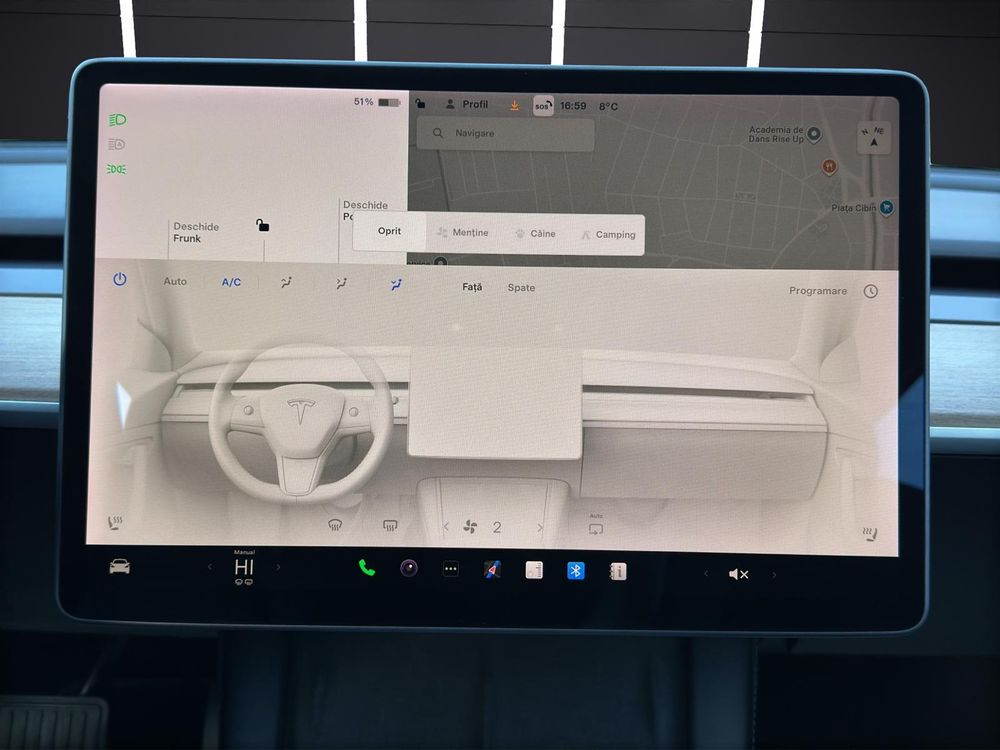The width and height of the screenshot is (1000, 750).
Task: Tap the car unlock padlock icon
Action: pyautogui.click(x=262, y=224)
